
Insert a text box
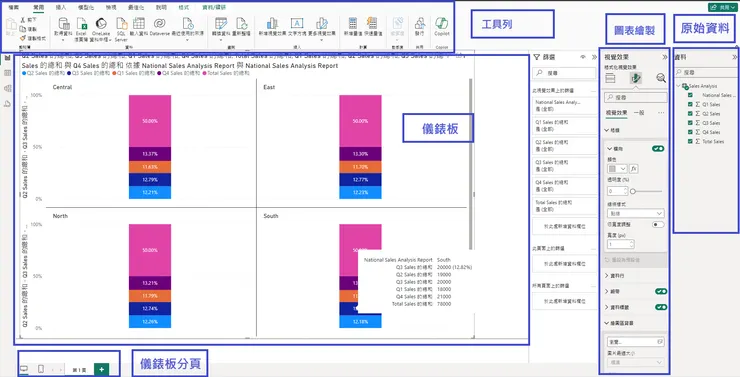[296, 27]
